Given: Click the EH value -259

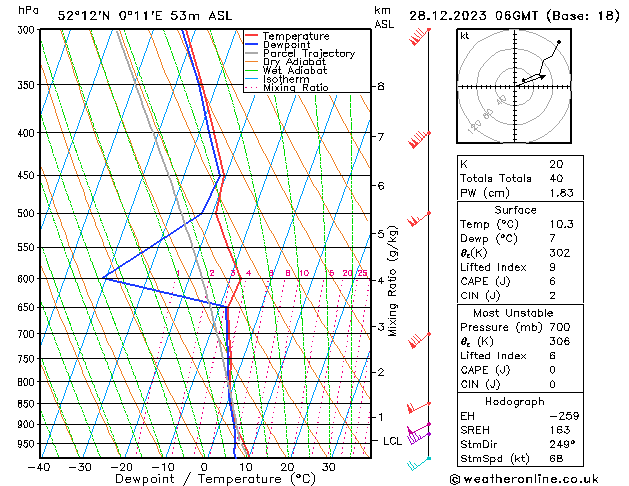Looking at the screenshot, I should coord(564,416).
